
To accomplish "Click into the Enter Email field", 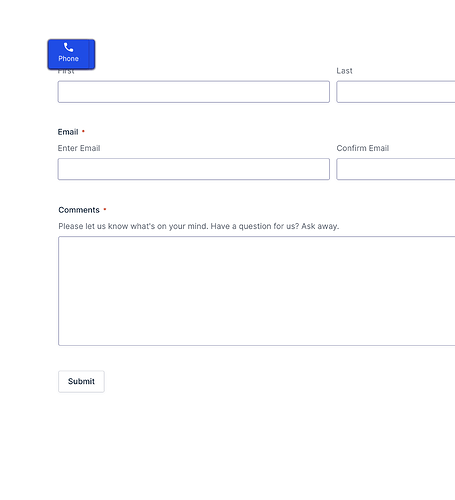I will [x=194, y=169].
